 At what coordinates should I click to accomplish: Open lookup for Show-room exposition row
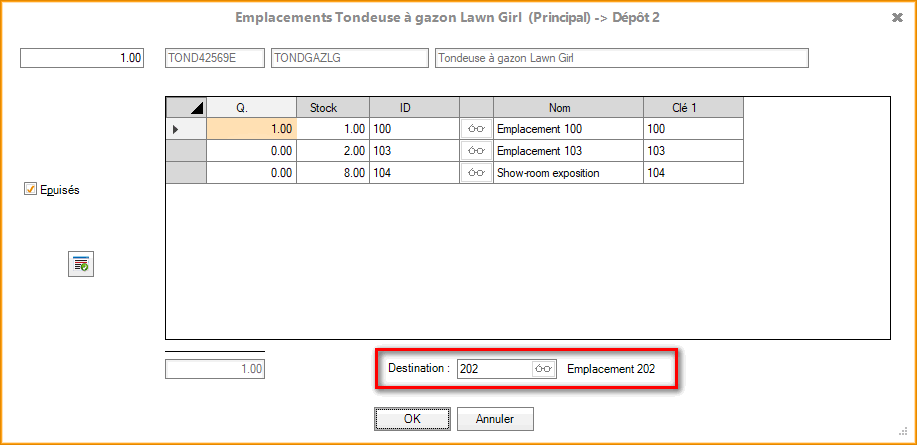(x=476, y=173)
